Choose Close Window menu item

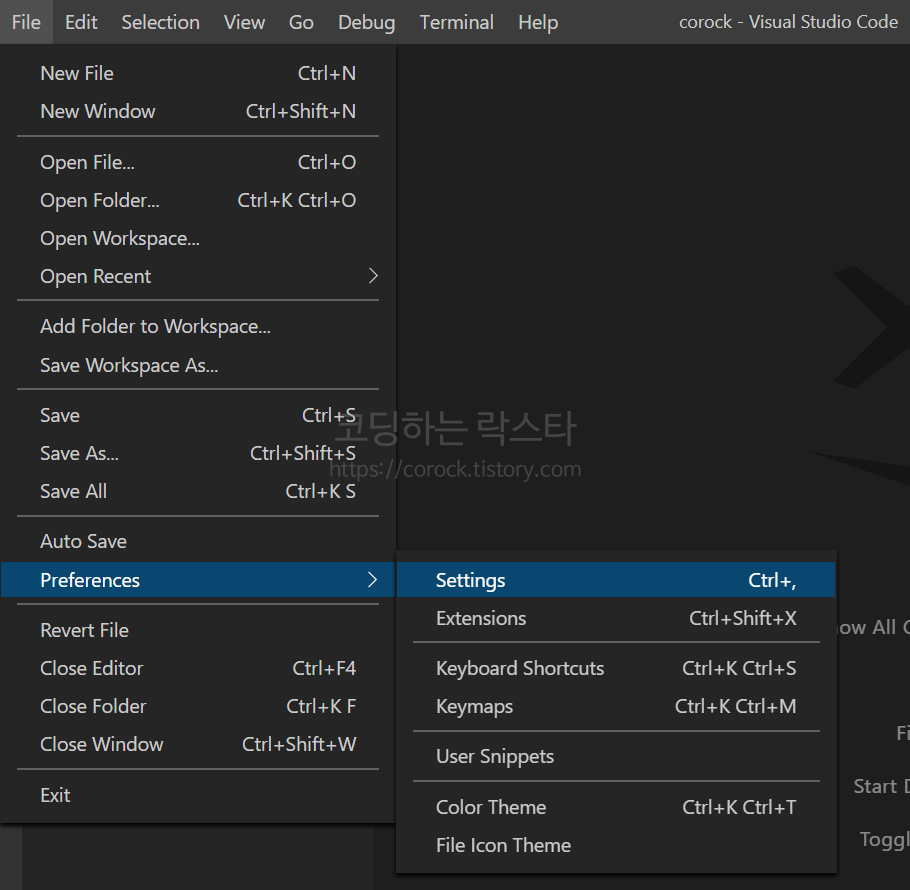[x=198, y=744]
